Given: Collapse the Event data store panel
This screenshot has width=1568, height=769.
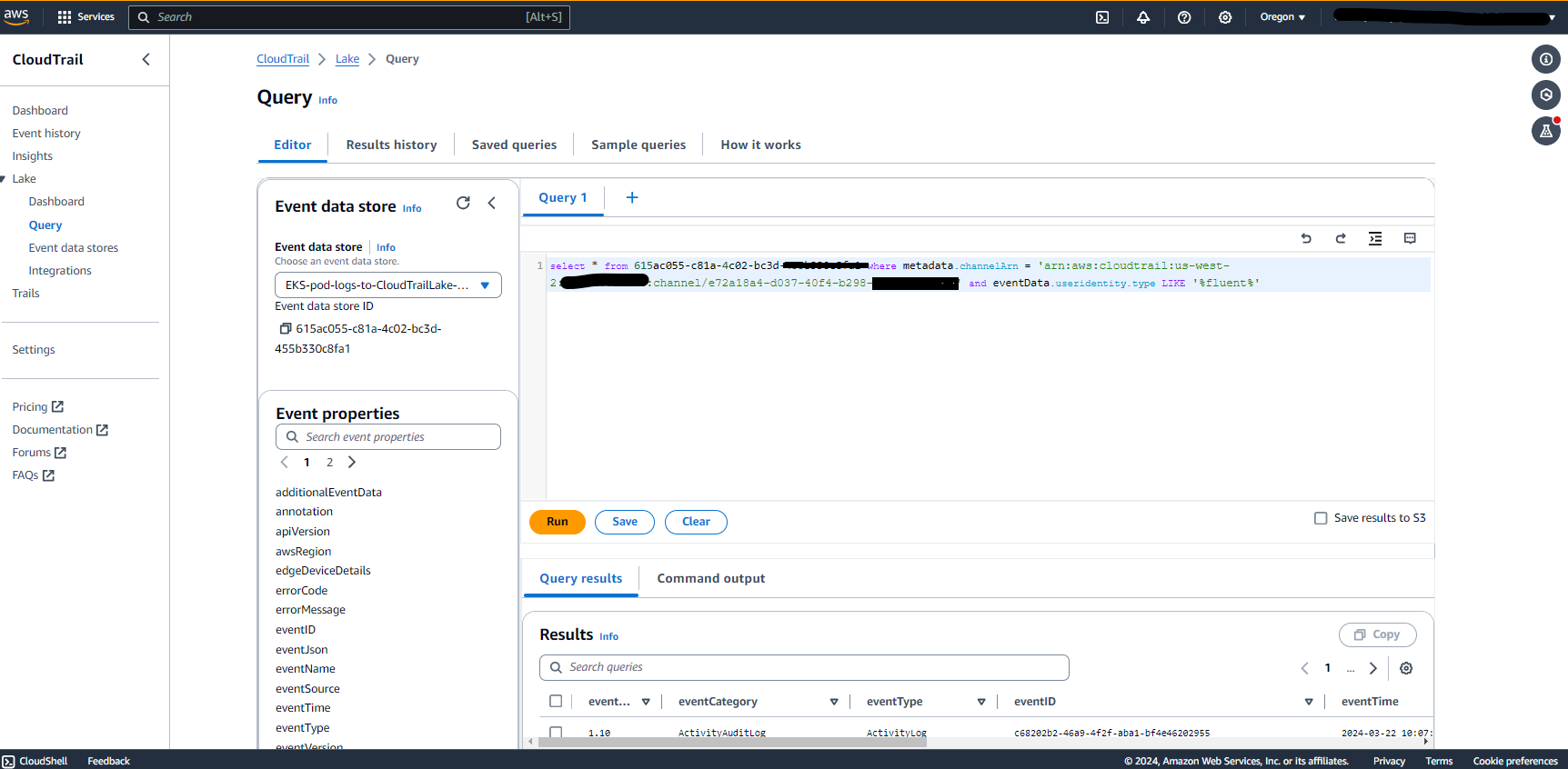Looking at the screenshot, I should point(492,203).
